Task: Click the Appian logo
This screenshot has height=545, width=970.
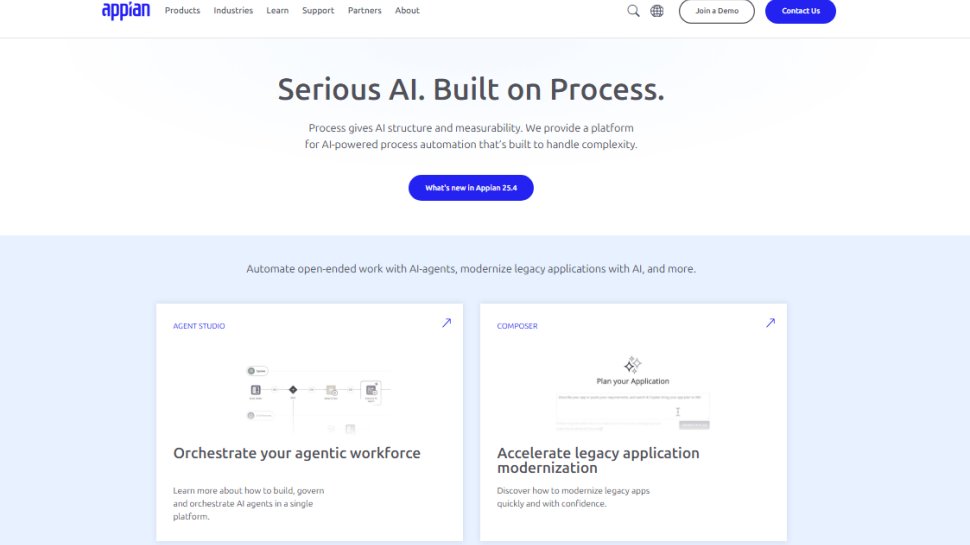Action: pyautogui.click(x=126, y=11)
